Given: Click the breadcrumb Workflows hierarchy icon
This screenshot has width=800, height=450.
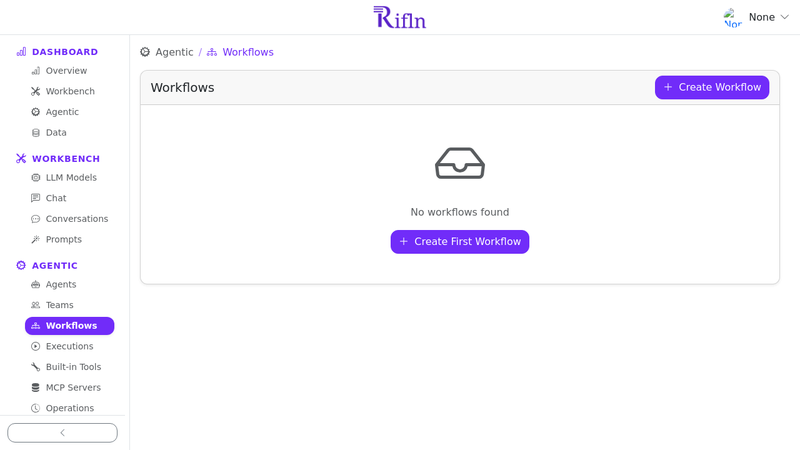Looking at the screenshot, I should 212,52.
